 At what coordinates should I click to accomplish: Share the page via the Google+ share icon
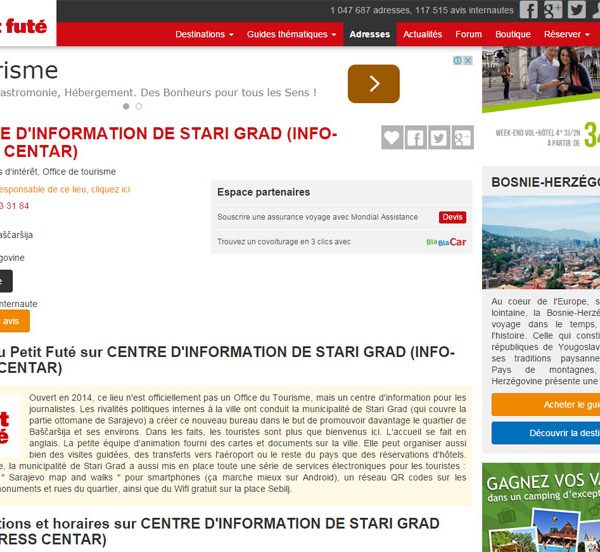coord(463,137)
